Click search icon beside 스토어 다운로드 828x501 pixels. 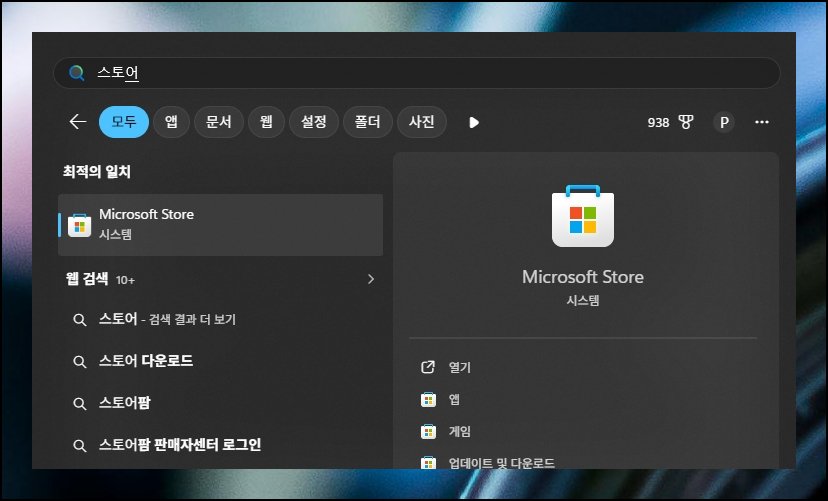pos(80,362)
